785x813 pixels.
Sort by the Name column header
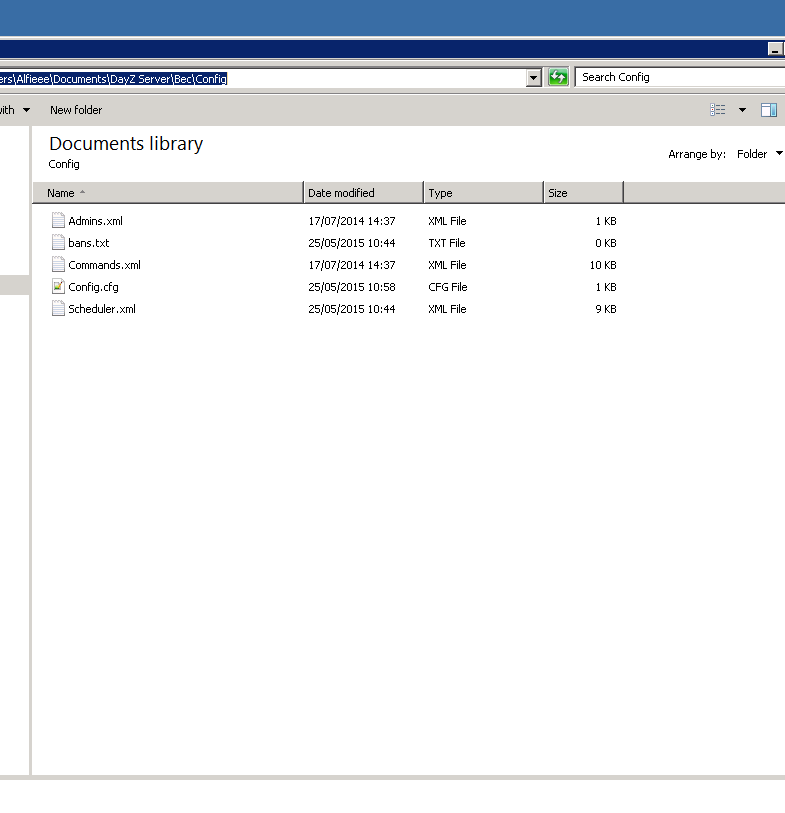(168, 193)
